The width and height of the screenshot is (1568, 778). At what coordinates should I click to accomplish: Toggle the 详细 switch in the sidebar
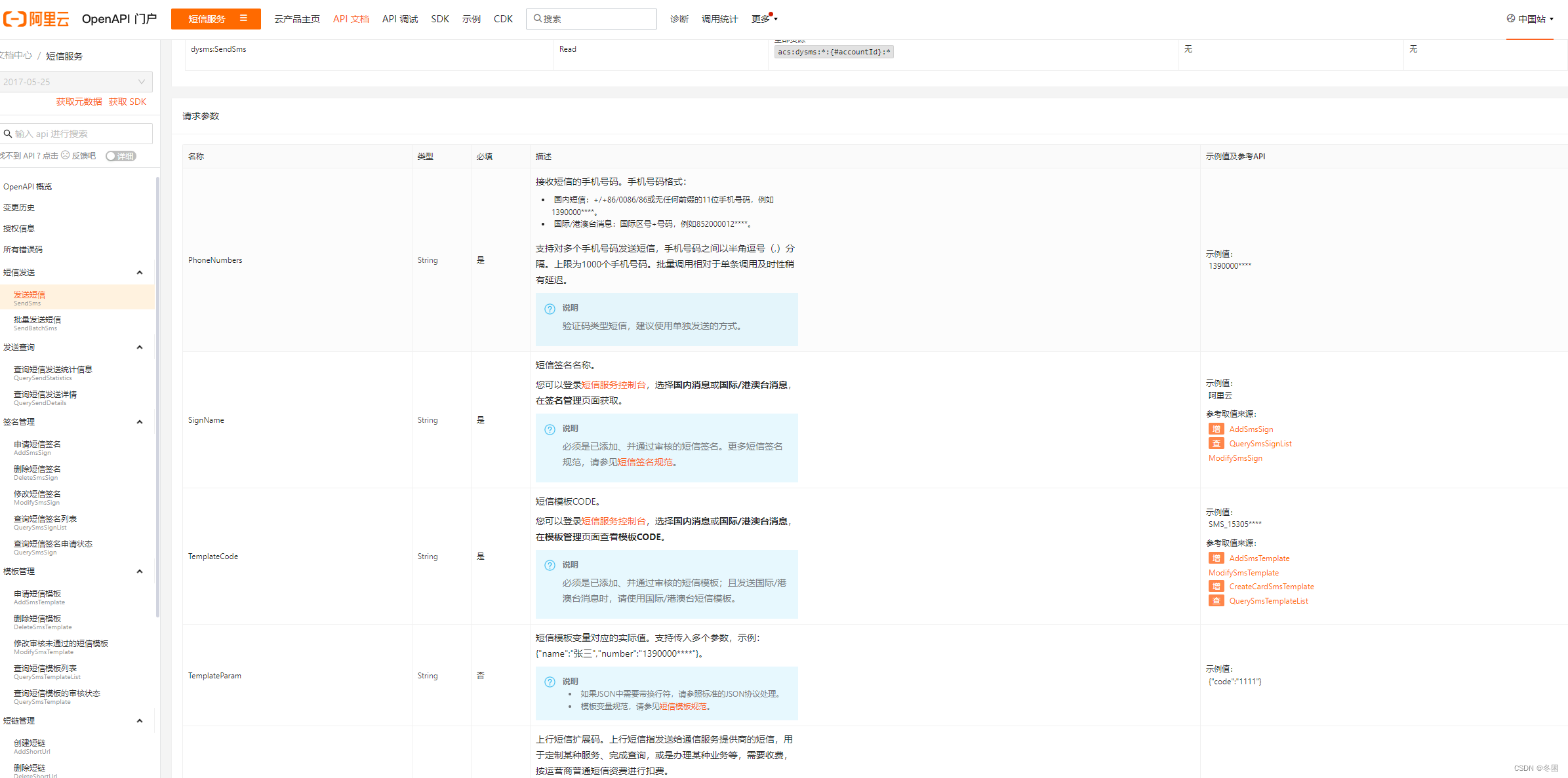click(x=121, y=156)
